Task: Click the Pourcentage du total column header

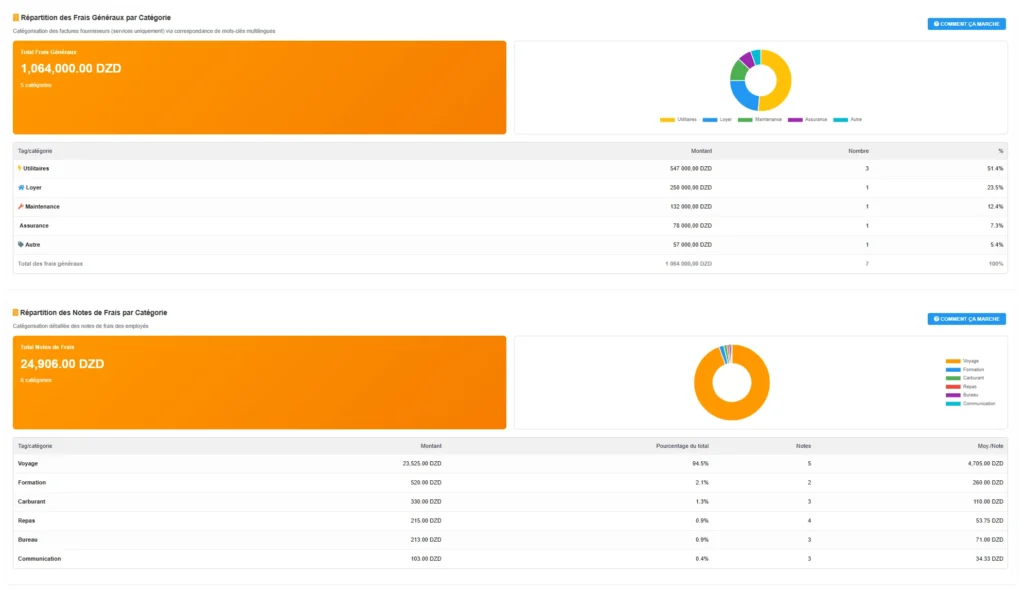Action: click(682, 446)
